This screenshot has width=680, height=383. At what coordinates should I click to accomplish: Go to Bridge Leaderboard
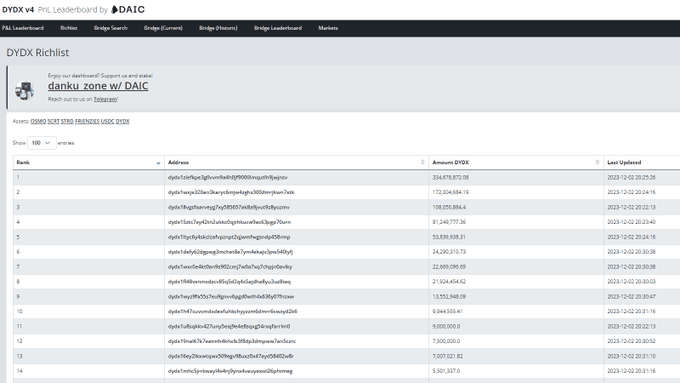[x=278, y=28]
